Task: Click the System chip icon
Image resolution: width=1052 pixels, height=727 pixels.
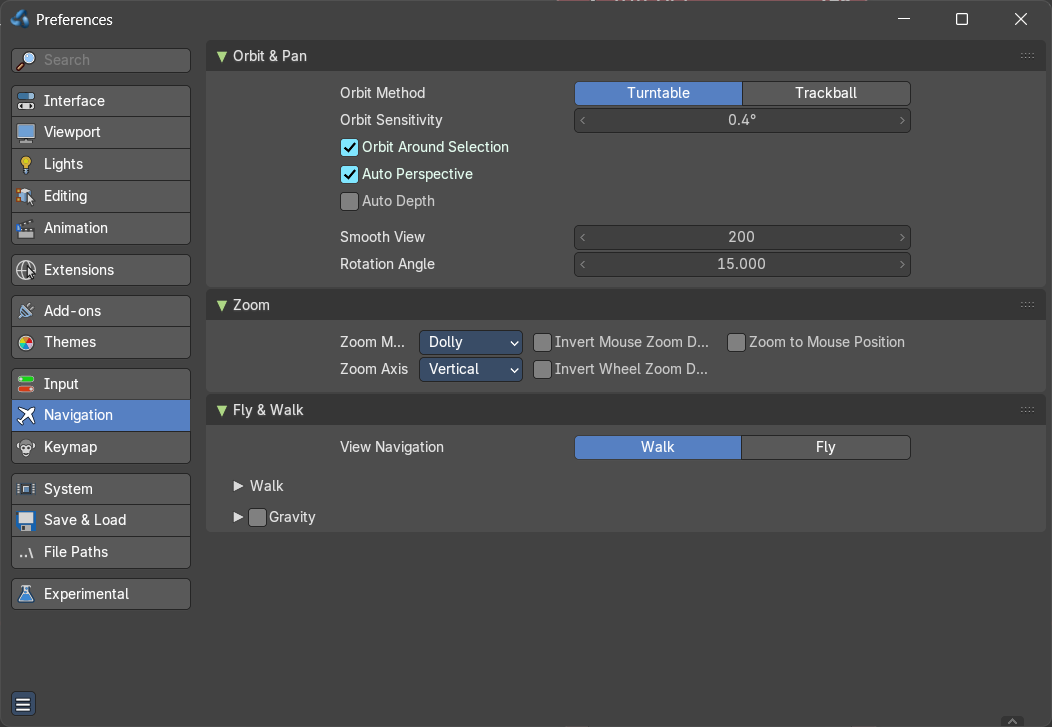Action: [x=26, y=489]
